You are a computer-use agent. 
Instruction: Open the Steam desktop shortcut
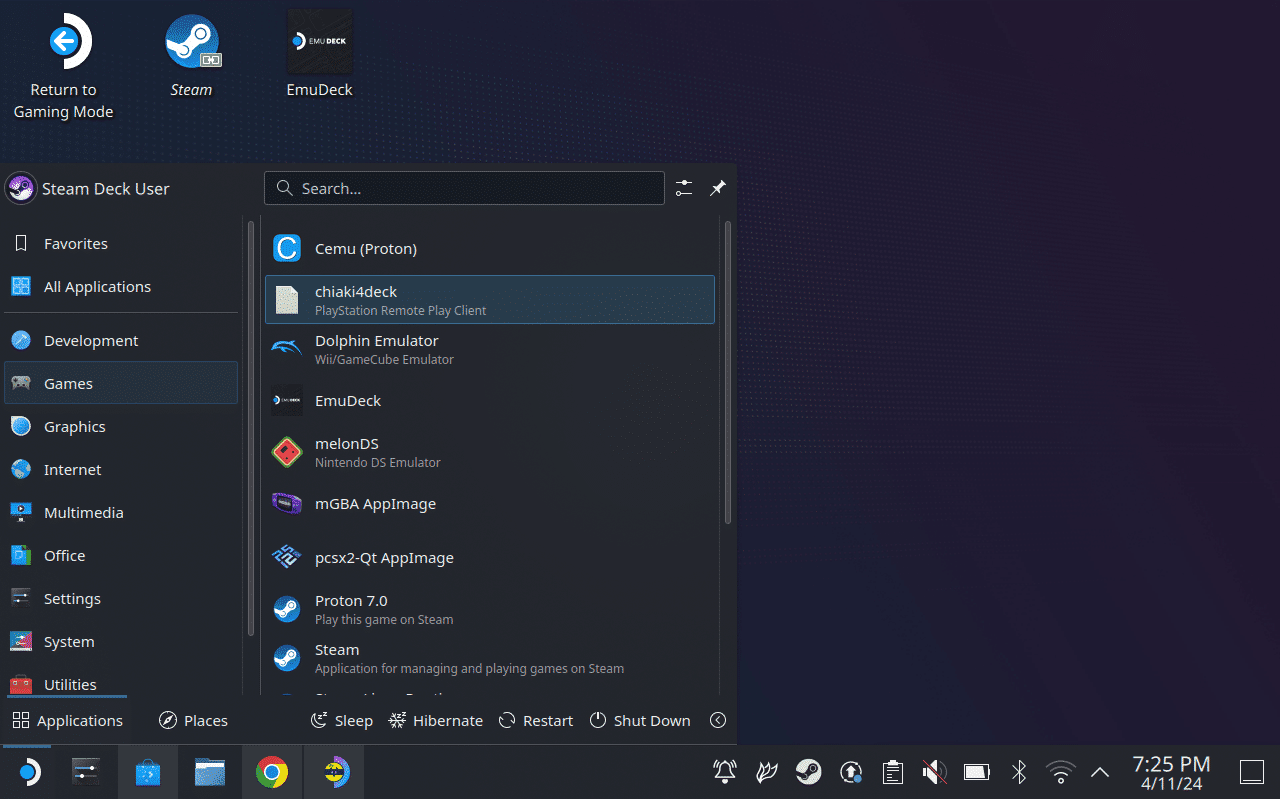pyautogui.click(x=191, y=56)
